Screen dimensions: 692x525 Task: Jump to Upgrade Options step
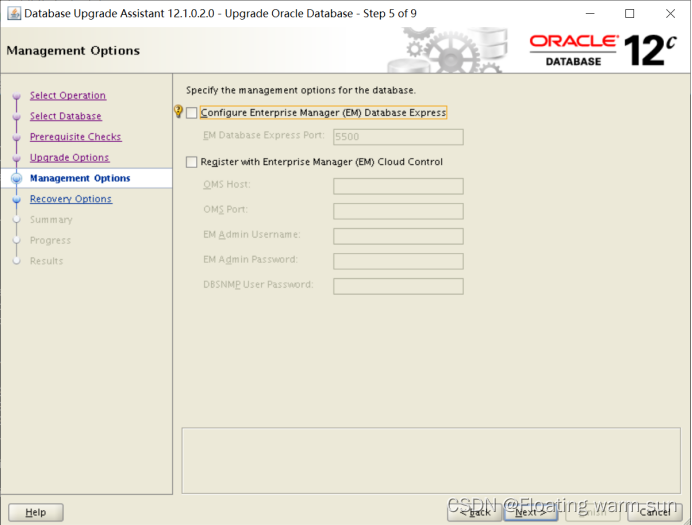69,158
